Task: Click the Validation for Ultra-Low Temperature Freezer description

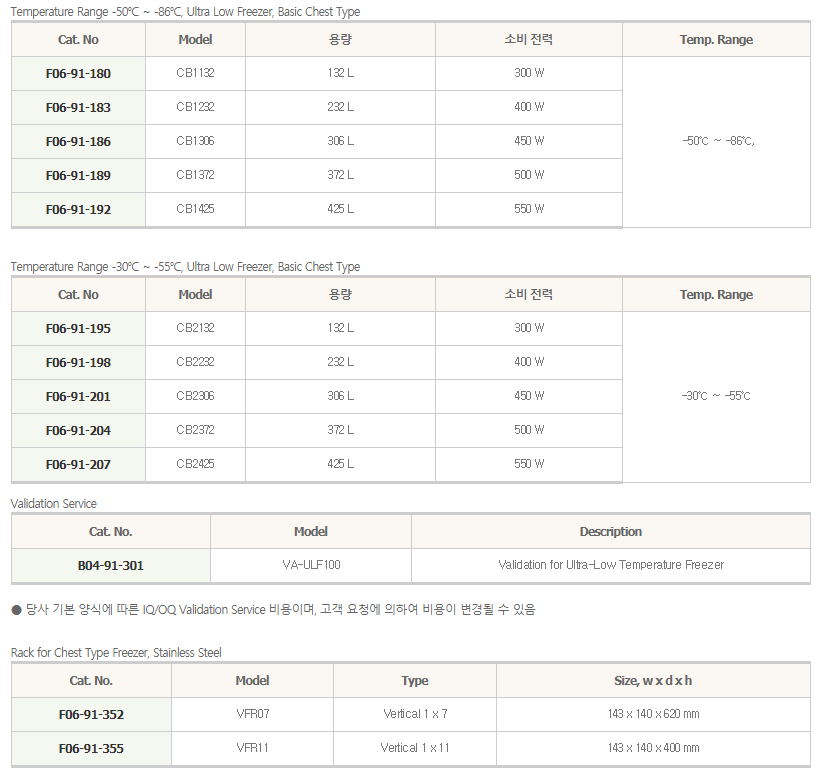Action: coord(610,565)
